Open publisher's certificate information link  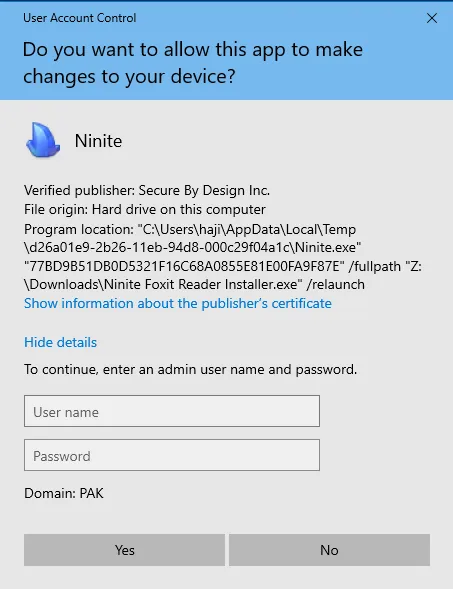178,303
